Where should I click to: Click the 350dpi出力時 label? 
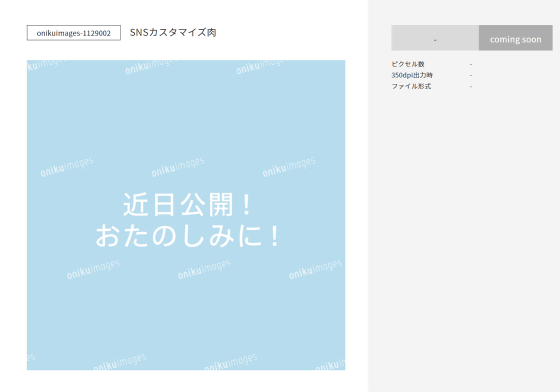(x=412, y=75)
